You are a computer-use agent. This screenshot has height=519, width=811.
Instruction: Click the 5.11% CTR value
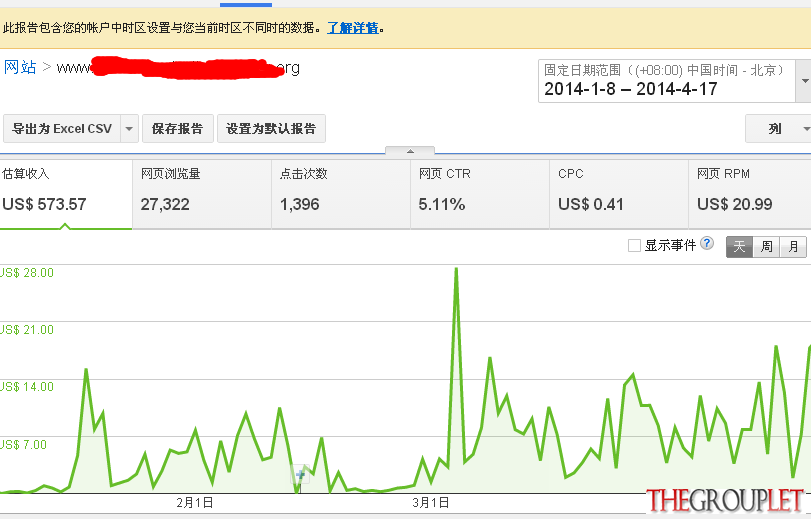pos(442,204)
